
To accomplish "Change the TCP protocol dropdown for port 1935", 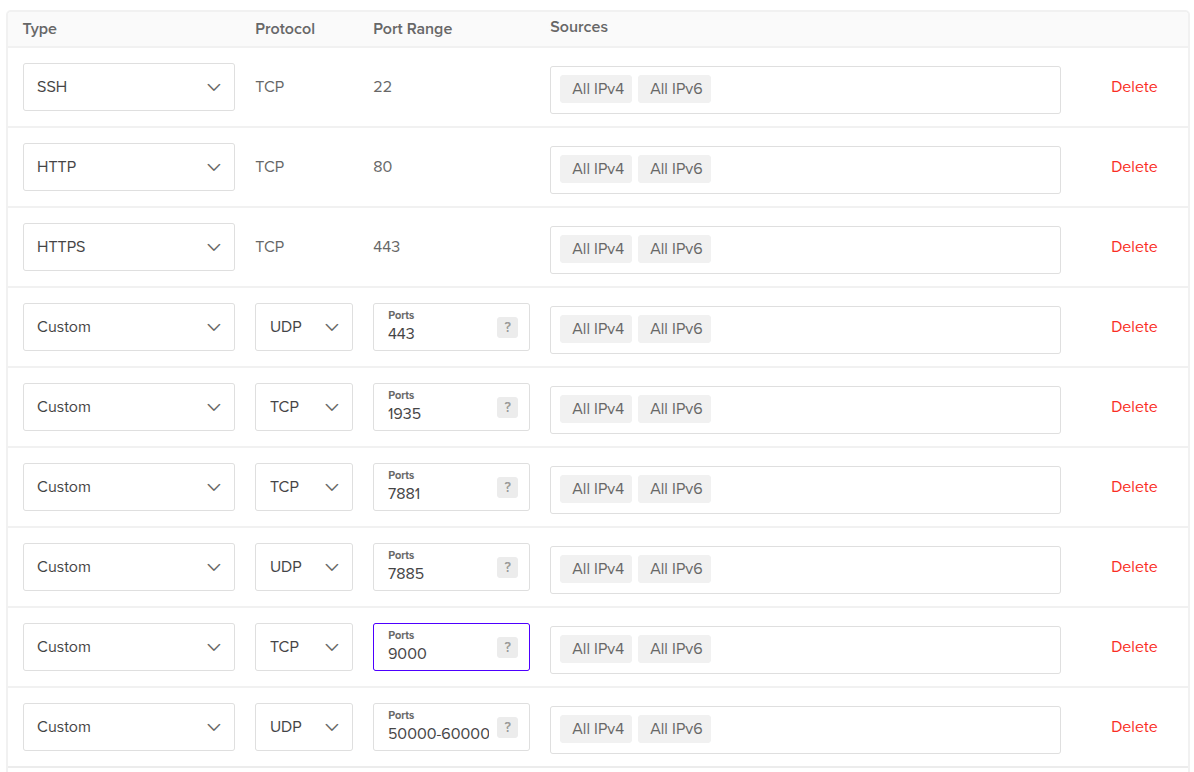I will click(x=303, y=407).
